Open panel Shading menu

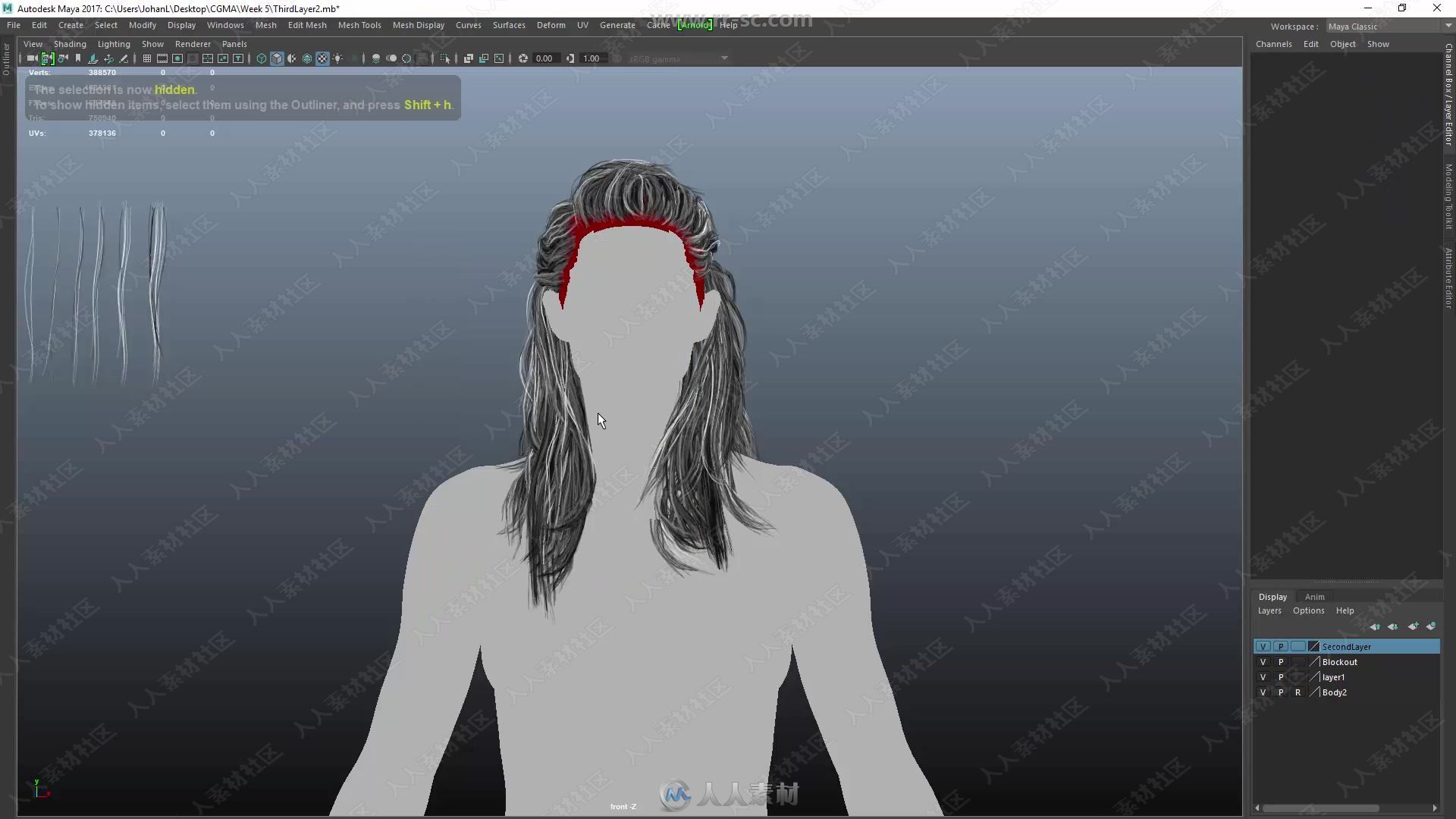click(x=70, y=44)
